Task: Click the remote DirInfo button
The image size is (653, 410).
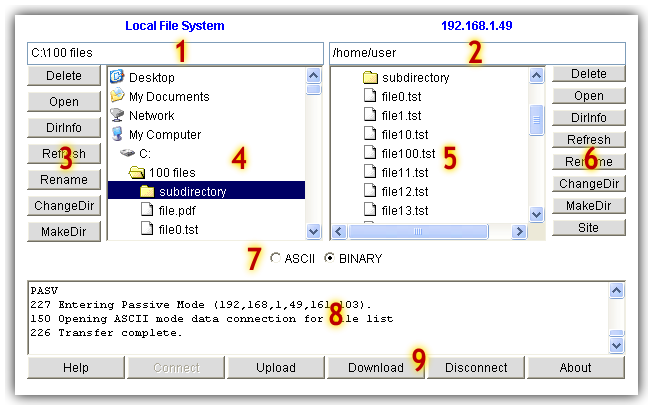Action: pyautogui.click(x=589, y=118)
